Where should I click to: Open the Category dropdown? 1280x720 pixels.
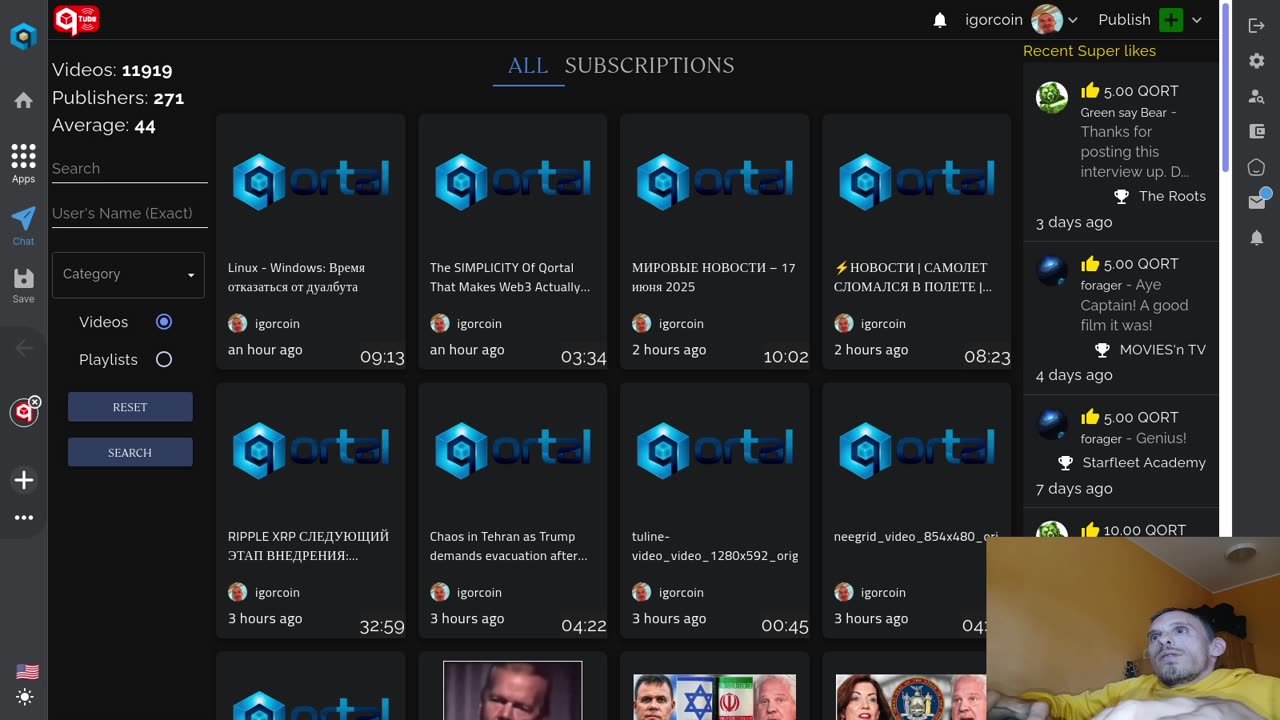(x=128, y=274)
